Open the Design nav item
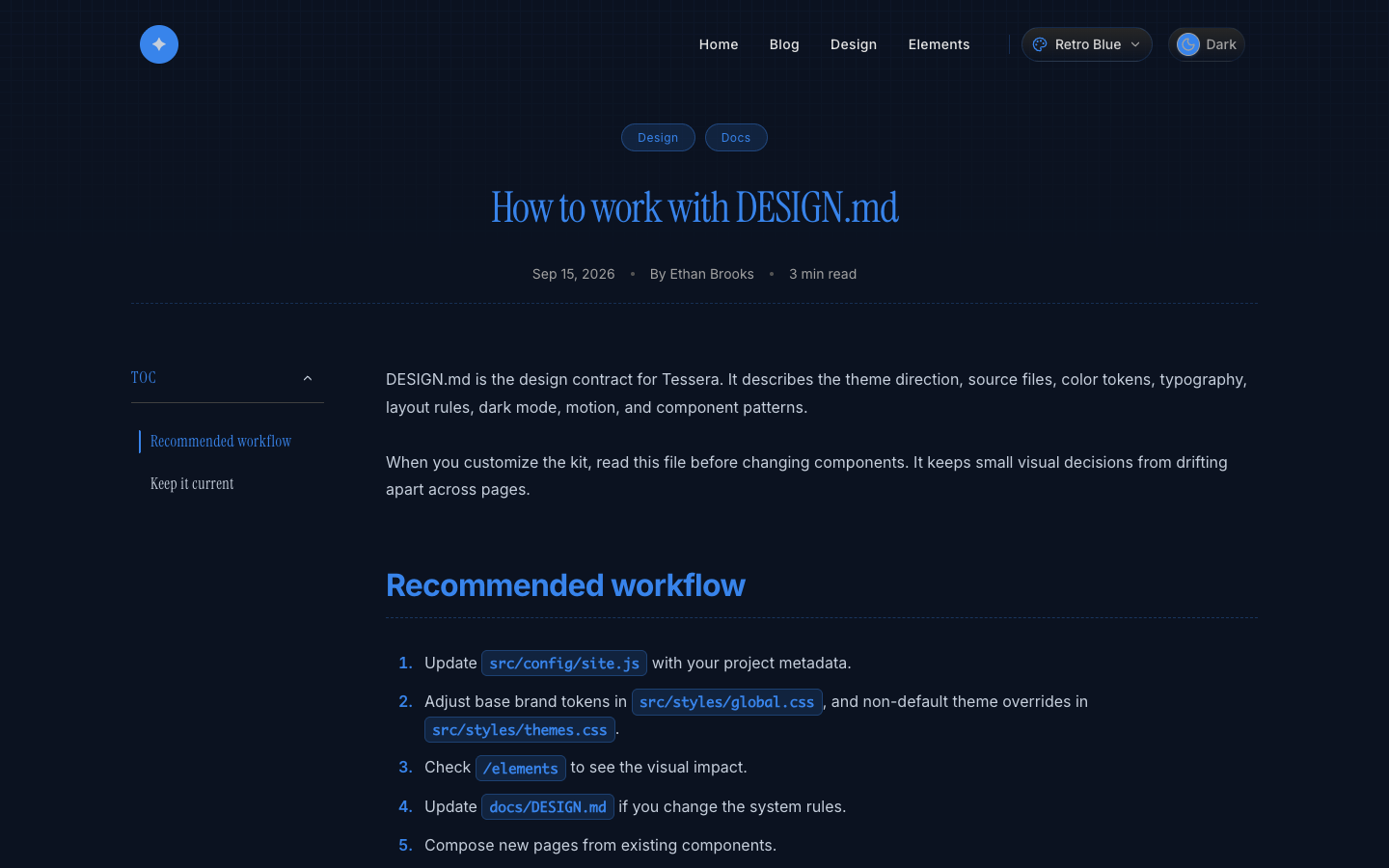This screenshot has height=868, width=1389. (854, 44)
